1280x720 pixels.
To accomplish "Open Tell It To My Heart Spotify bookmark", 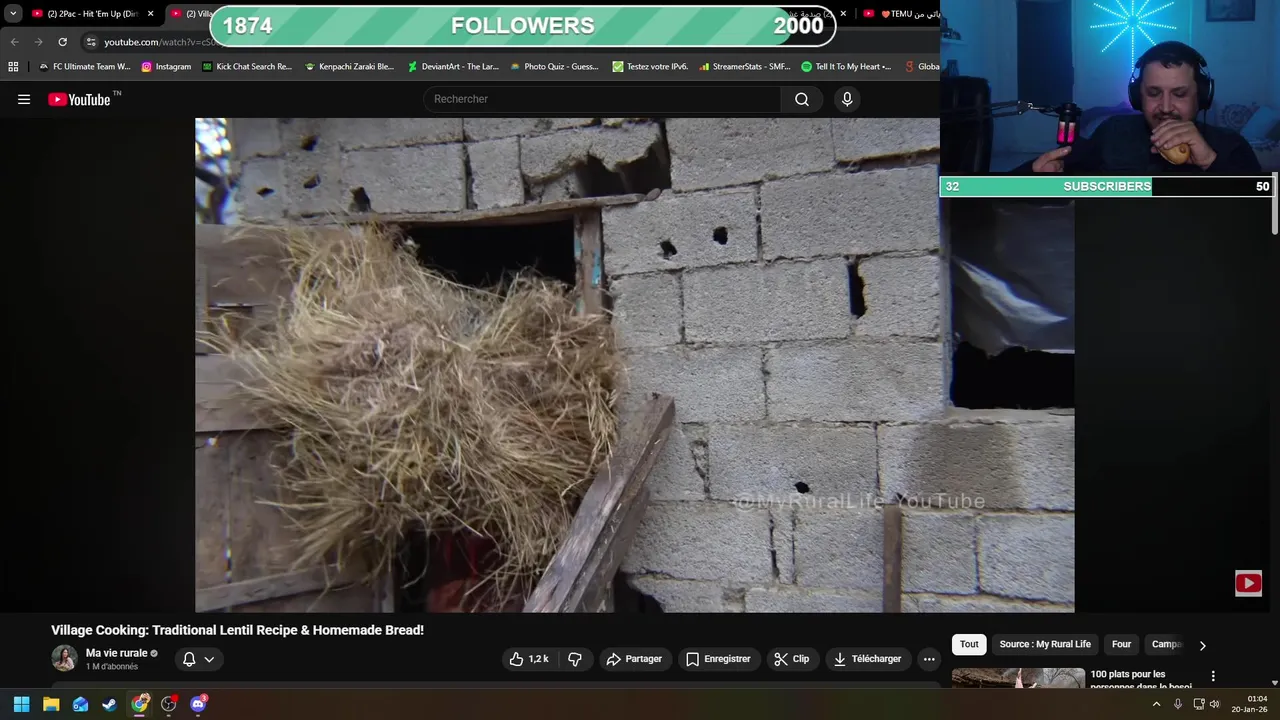I will point(846,67).
